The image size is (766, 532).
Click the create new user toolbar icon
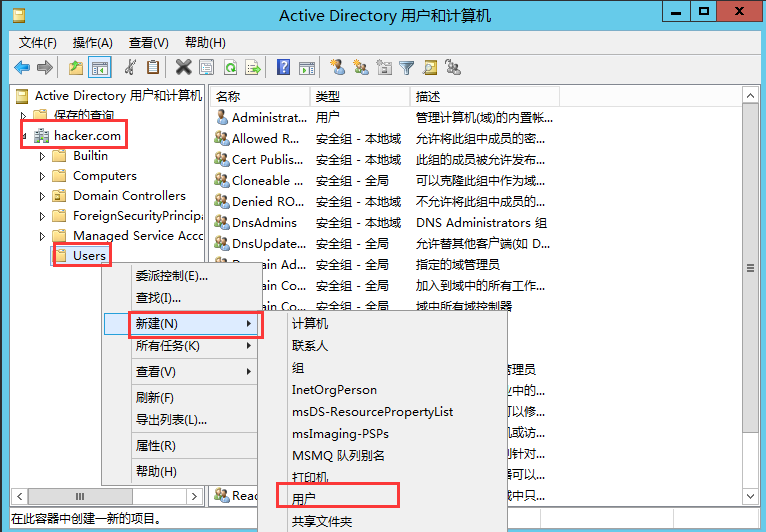337,67
